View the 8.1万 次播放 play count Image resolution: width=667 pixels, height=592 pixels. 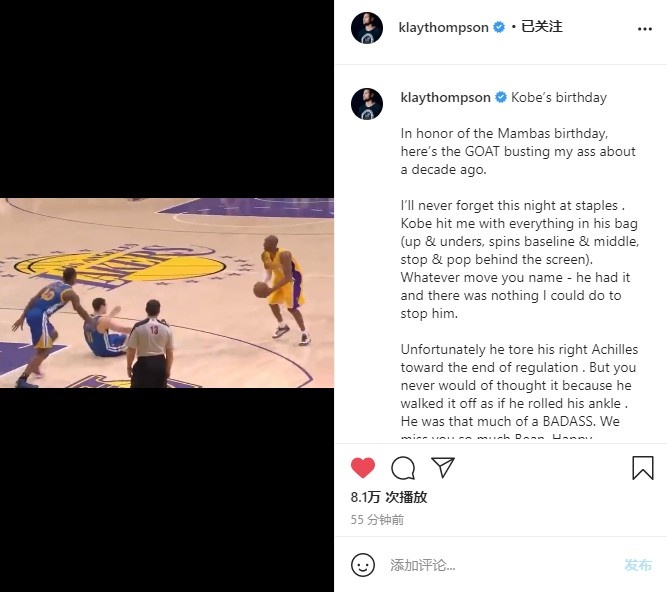(x=389, y=497)
